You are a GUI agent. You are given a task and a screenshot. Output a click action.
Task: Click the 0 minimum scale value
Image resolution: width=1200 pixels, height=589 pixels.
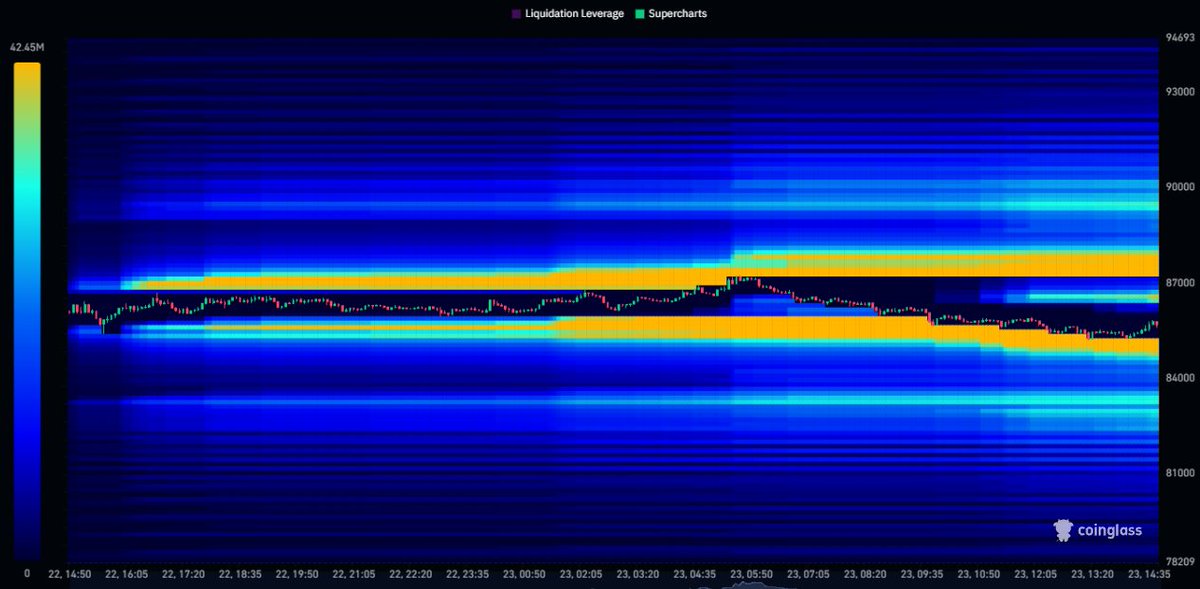click(x=27, y=574)
